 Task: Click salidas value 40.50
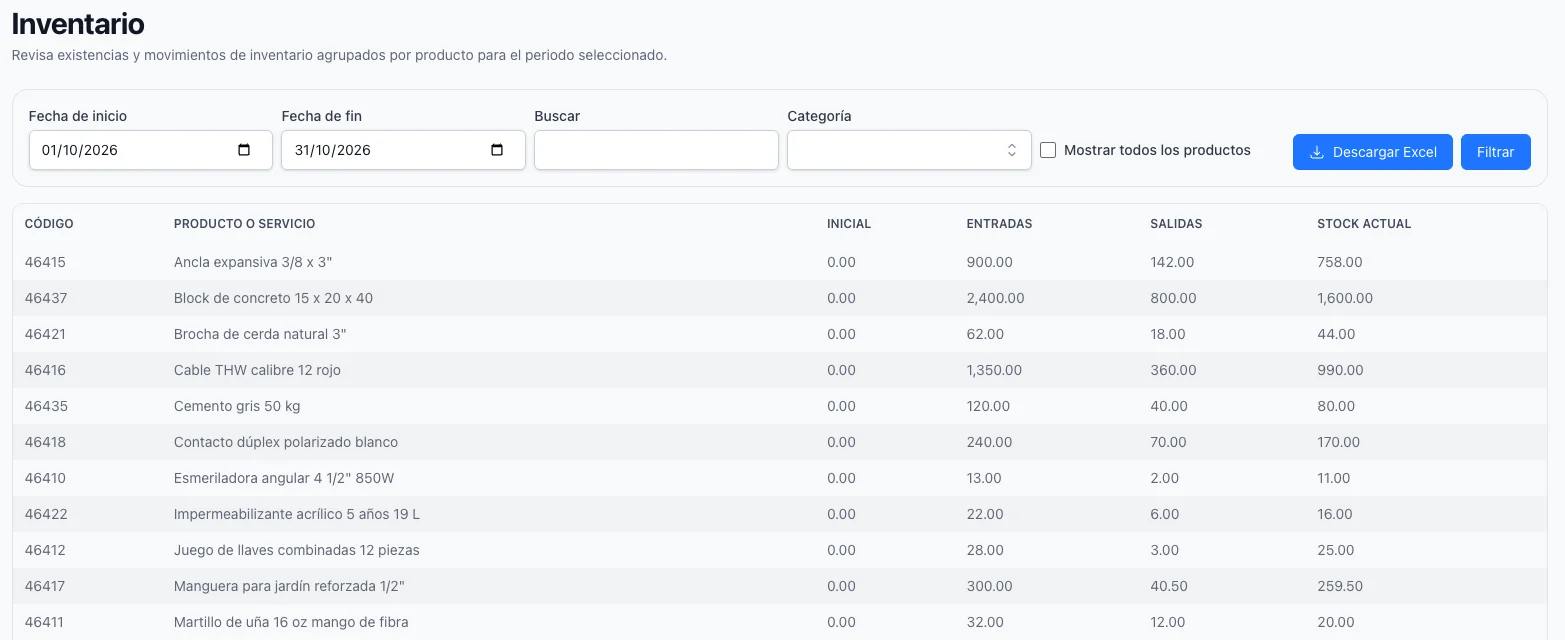pyautogui.click(x=1170, y=586)
